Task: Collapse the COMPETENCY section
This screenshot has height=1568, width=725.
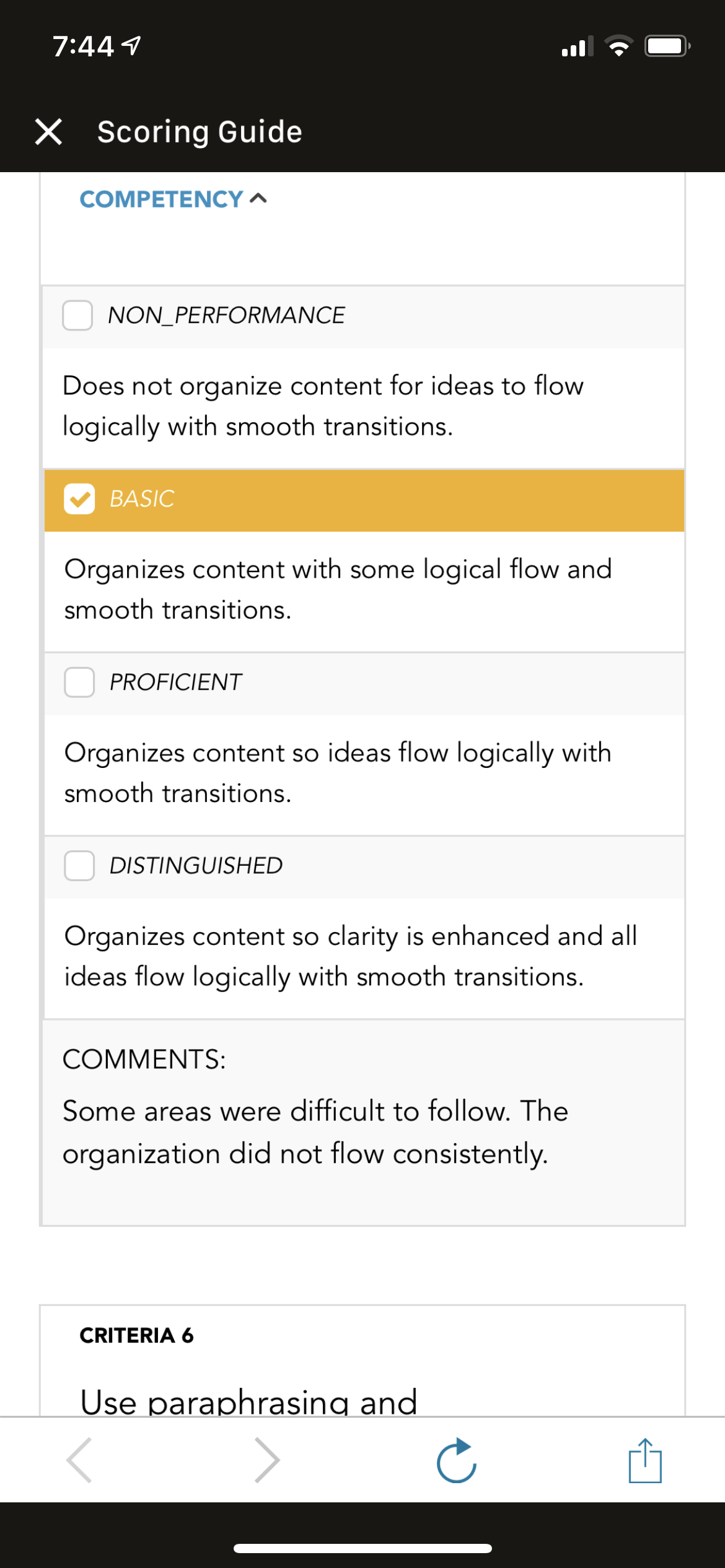Action: tap(173, 199)
